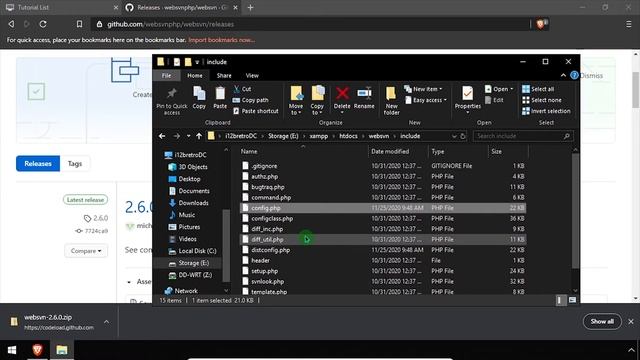
Task: Click the Copy to folder icon
Action: (x=318, y=93)
